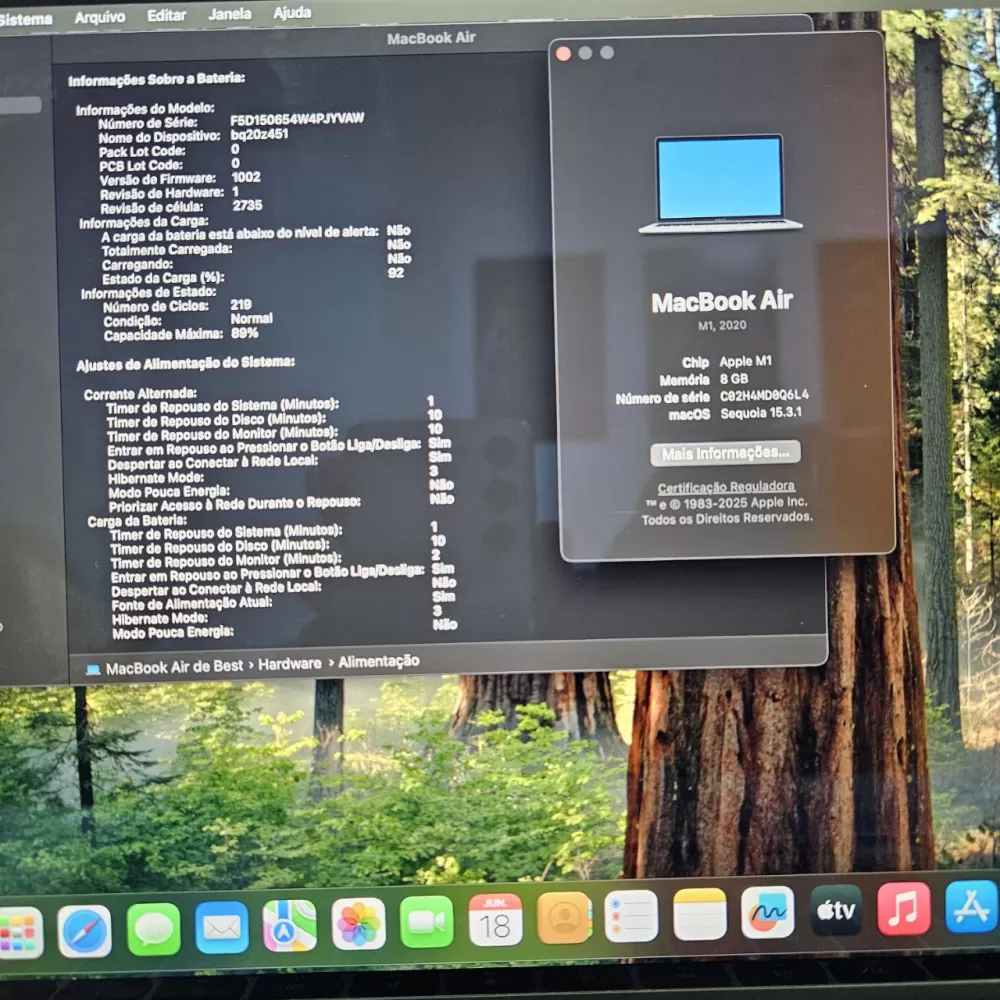Screen dimensions: 1000x1000
Task: Click the Fonte de Alimentação Atual label
Action: (192, 603)
